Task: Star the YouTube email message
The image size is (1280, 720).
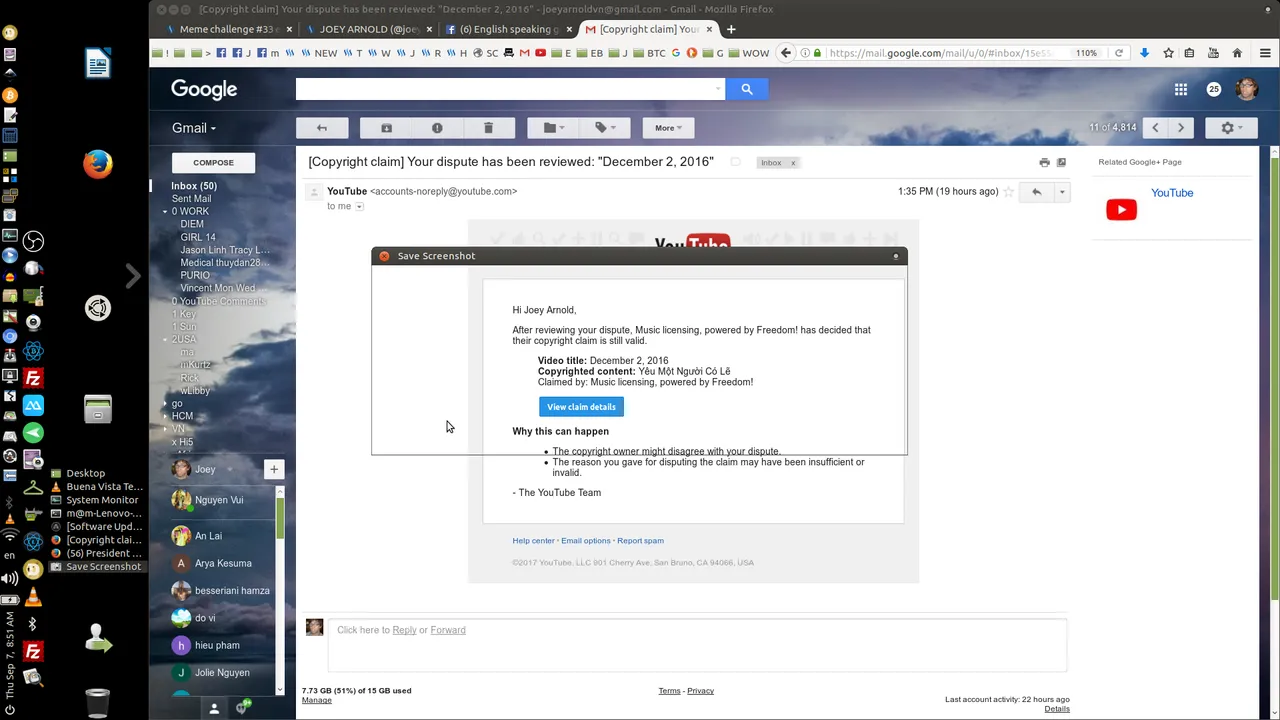Action: point(1009,191)
